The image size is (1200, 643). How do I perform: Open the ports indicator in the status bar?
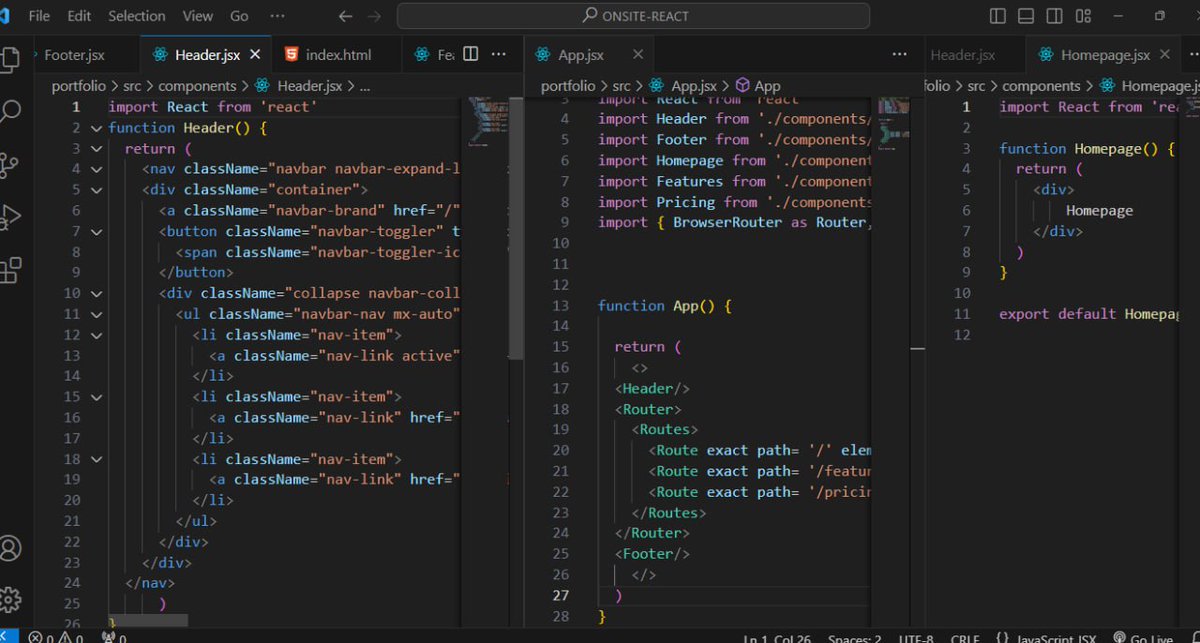pyautogui.click(x=114, y=637)
